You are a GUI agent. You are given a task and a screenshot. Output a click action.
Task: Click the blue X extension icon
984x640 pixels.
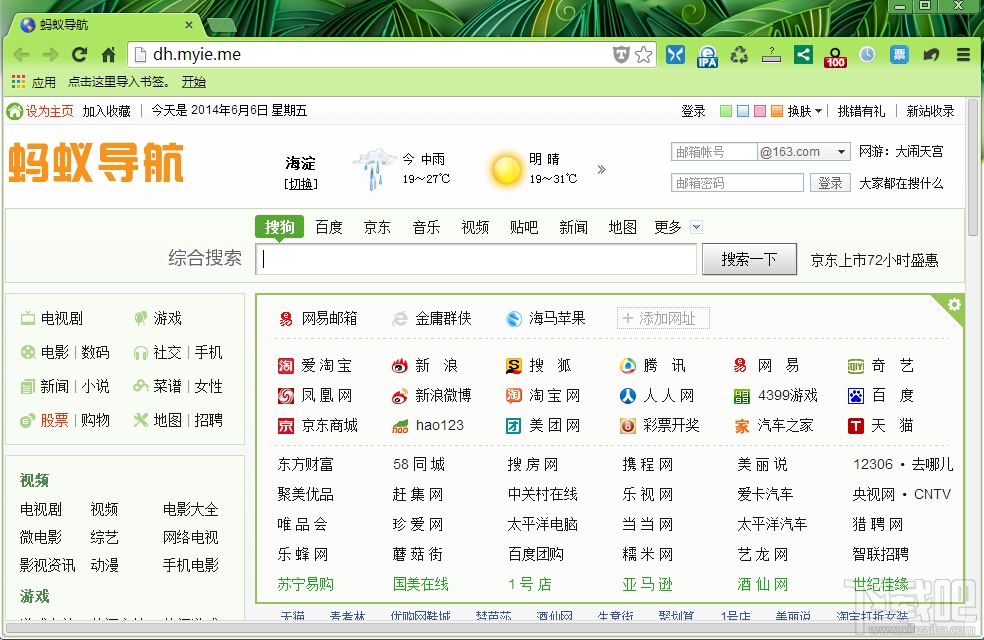[x=675, y=55]
